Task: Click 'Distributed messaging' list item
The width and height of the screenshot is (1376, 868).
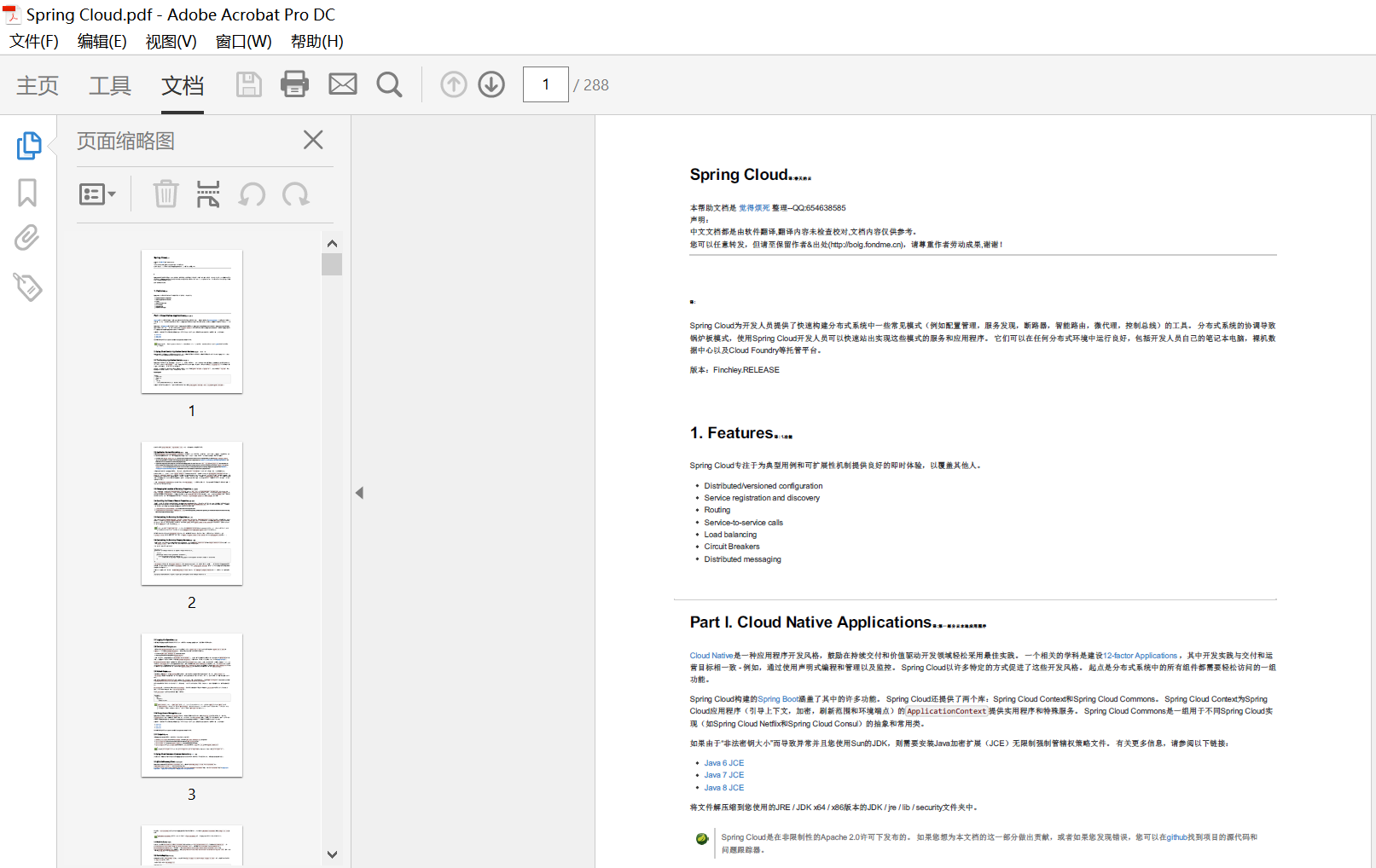Action: tap(742, 559)
